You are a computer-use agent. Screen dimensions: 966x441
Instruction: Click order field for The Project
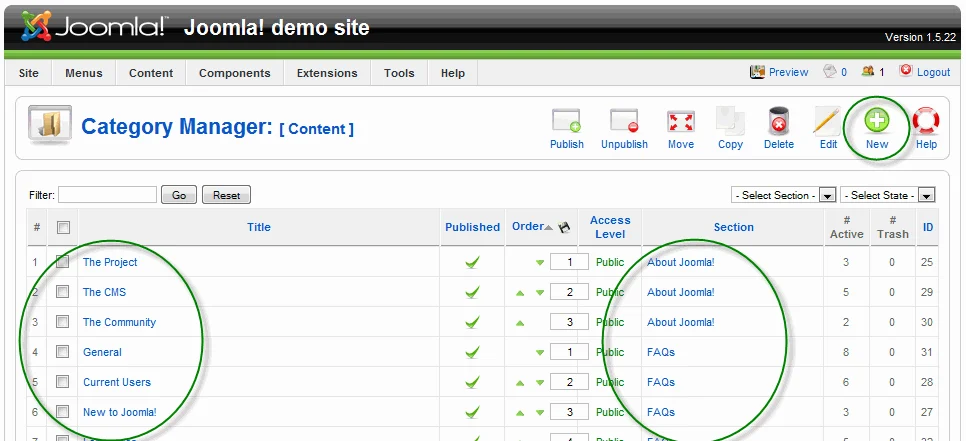point(569,262)
